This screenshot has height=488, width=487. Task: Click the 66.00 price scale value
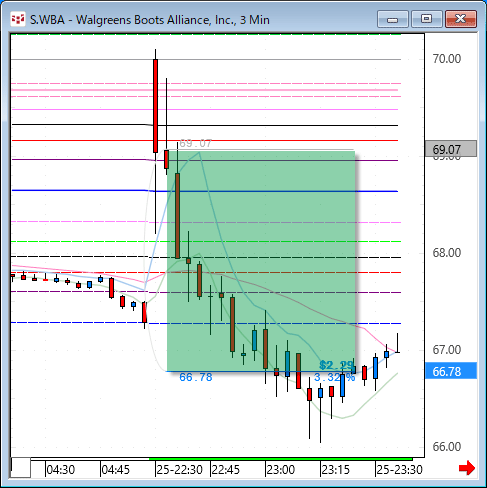point(447,447)
